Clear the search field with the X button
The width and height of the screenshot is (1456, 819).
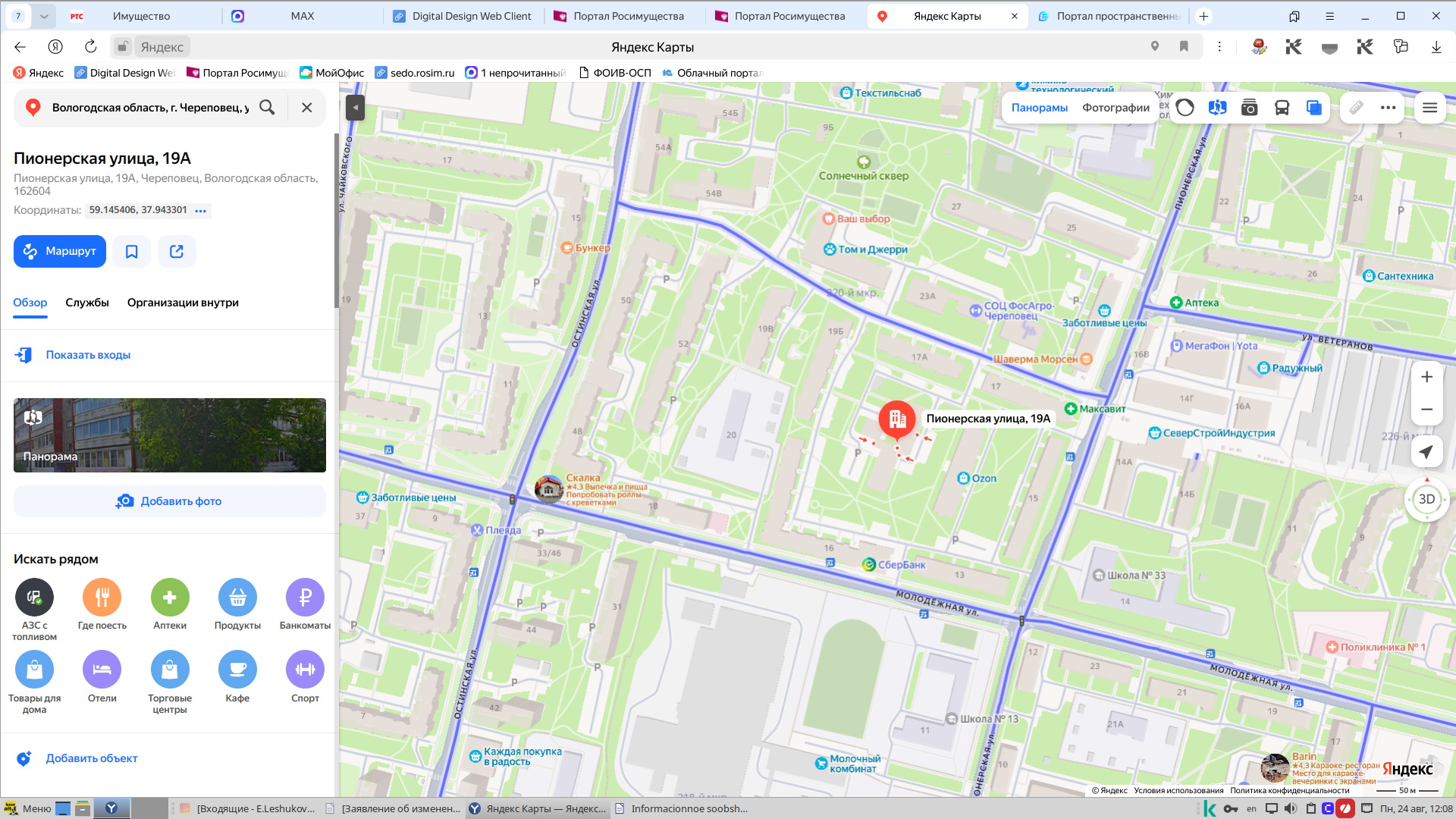pos(307,108)
